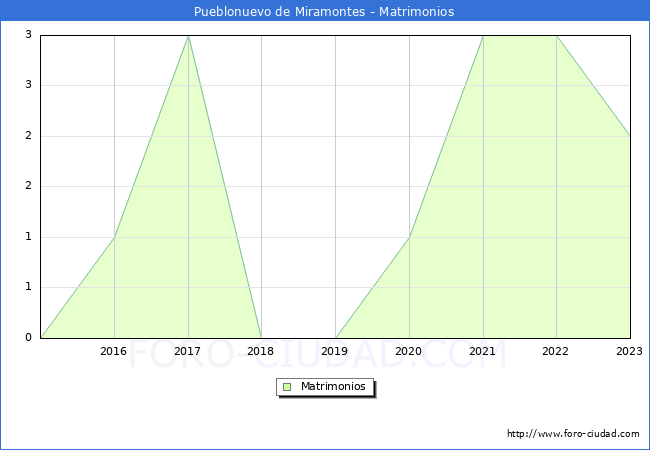Select the 2023 x-axis label
650x450 pixels.
pyautogui.click(x=629, y=351)
